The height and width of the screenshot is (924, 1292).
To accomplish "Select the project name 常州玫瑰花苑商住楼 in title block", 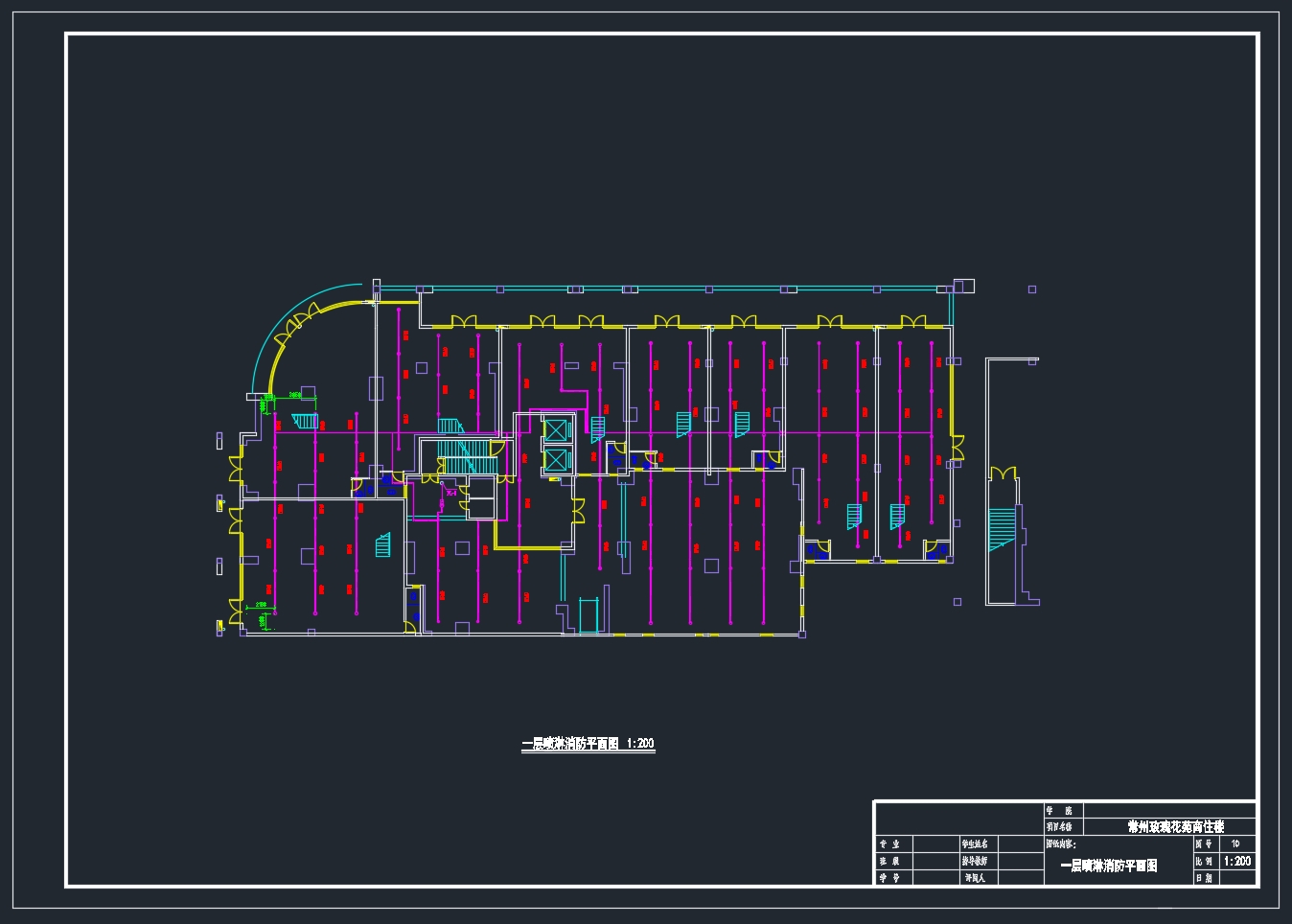I will tap(1175, 826).
